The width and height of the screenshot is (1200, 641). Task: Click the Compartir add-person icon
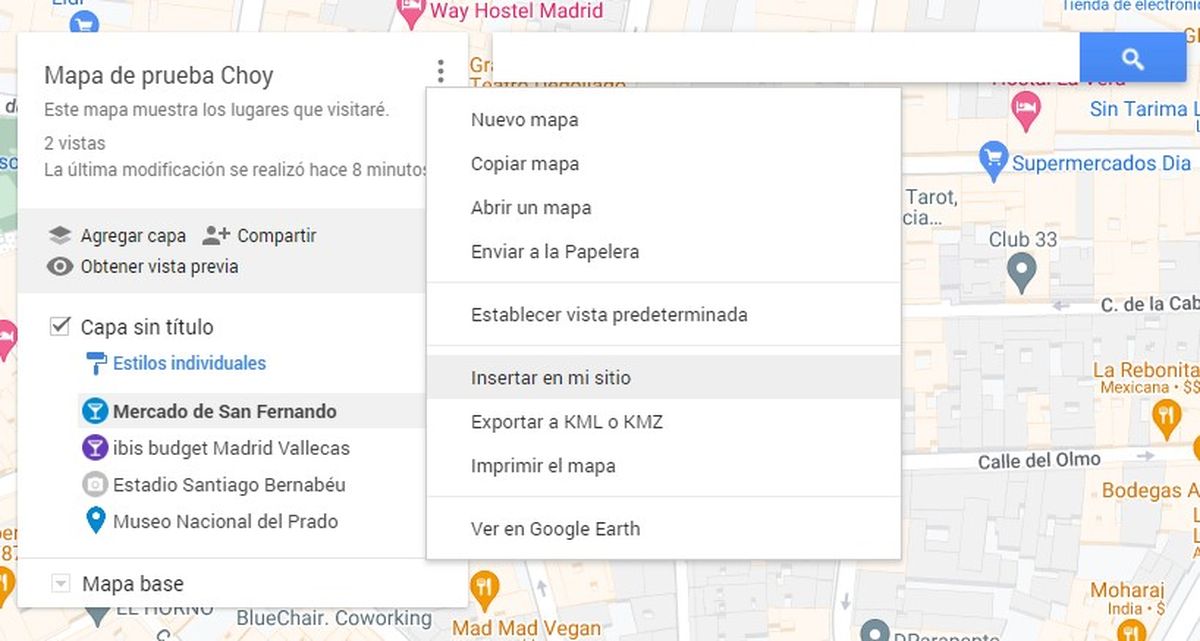[x=216, y=235]
